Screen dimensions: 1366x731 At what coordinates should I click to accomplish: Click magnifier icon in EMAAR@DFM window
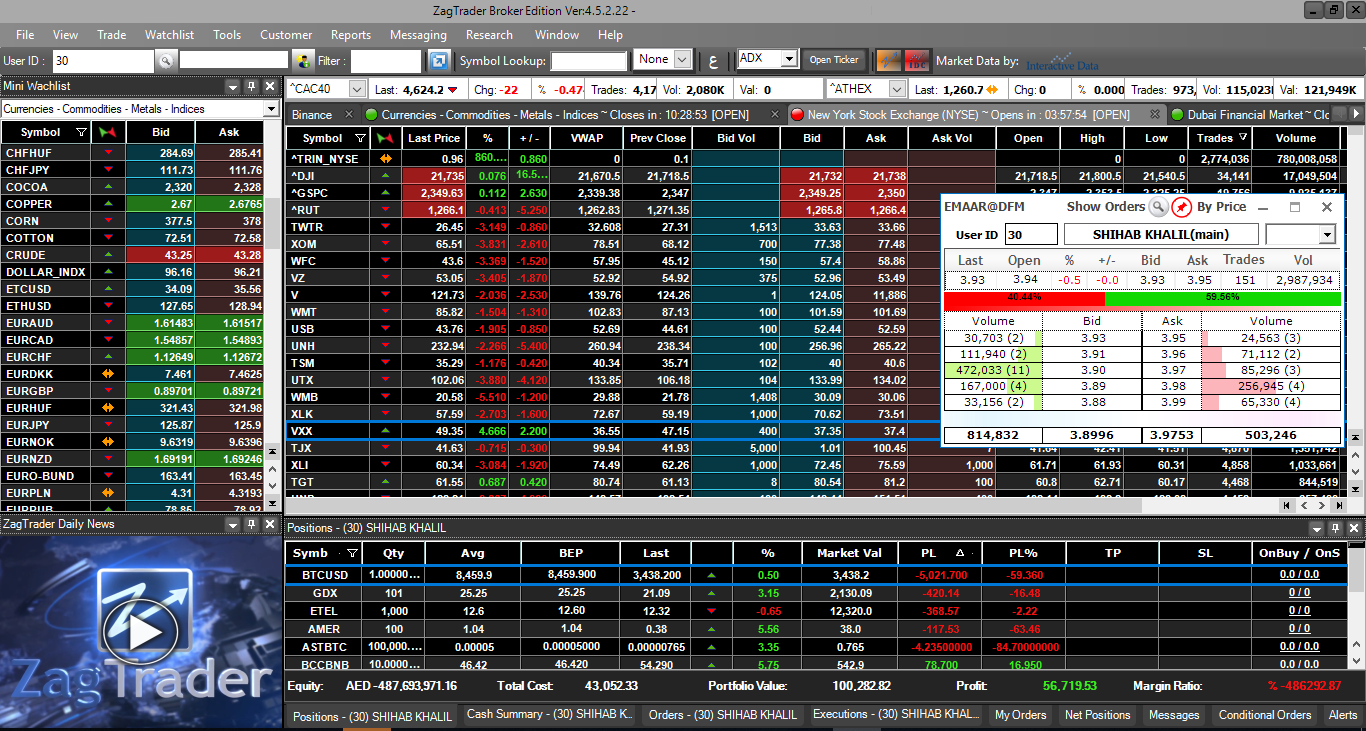(1158, 207)
